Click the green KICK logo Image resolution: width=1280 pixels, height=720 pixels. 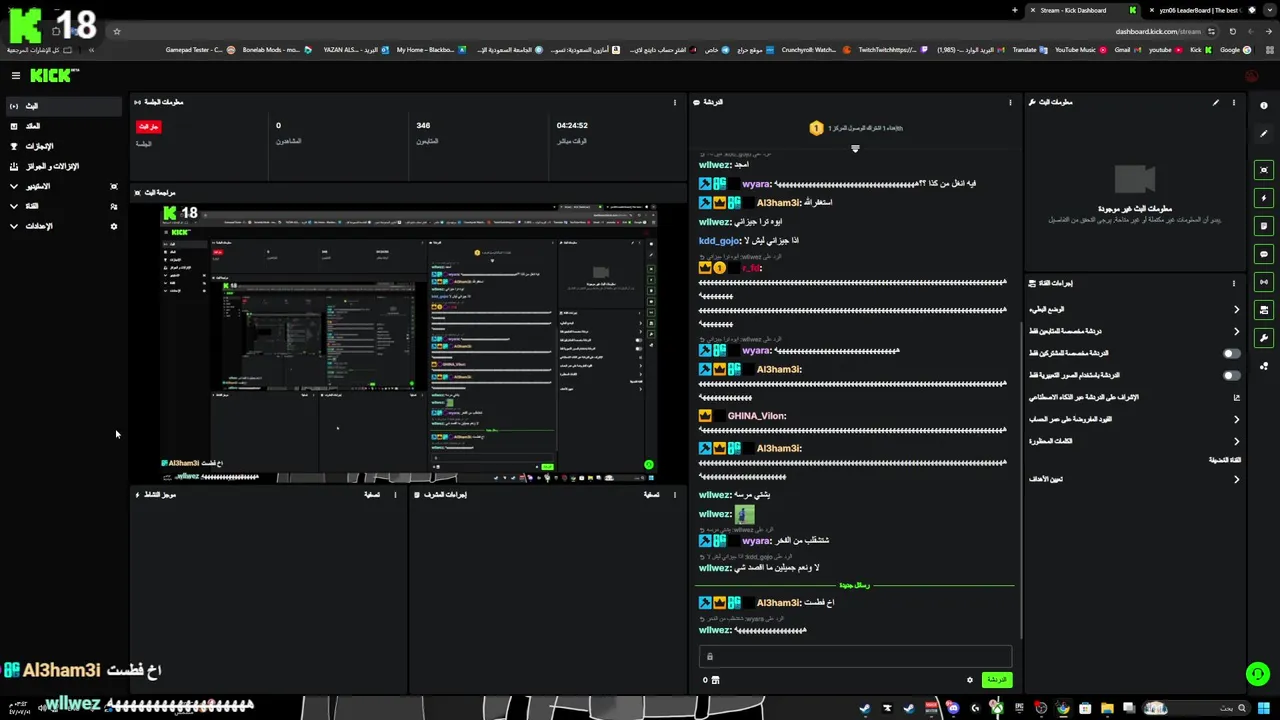tap(52, 75)
